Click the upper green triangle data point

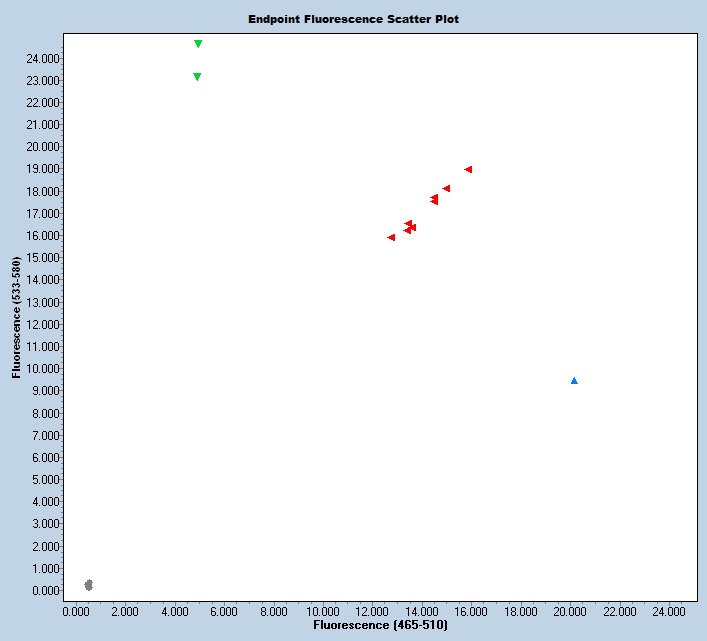point(198,44)
